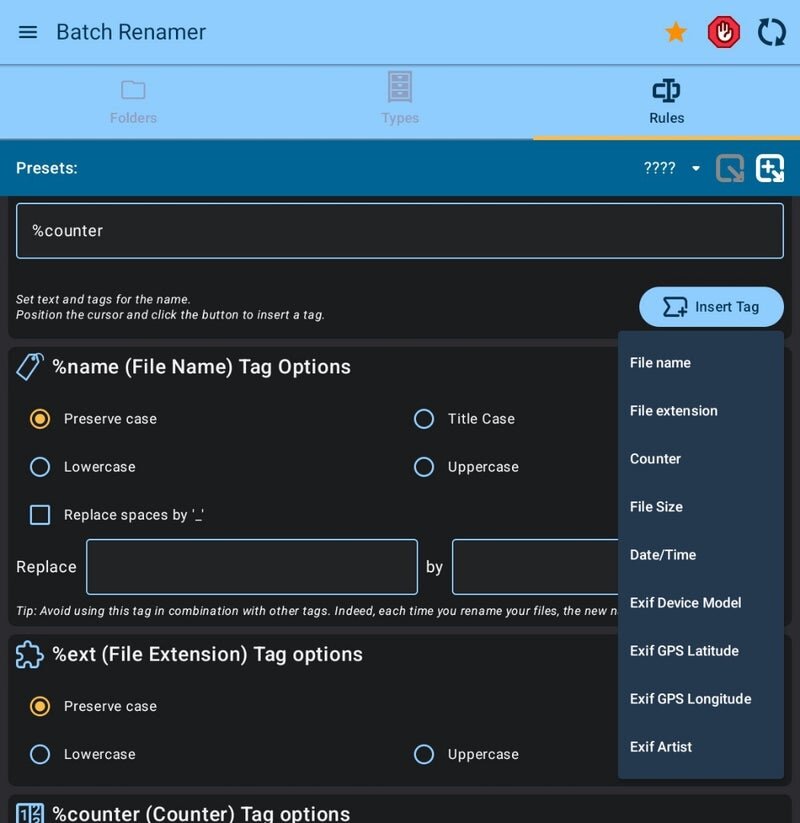Click the %ext (File Extension) Tag options heading
Viewport: 800px width, 823px height.
tap(207, 655)
